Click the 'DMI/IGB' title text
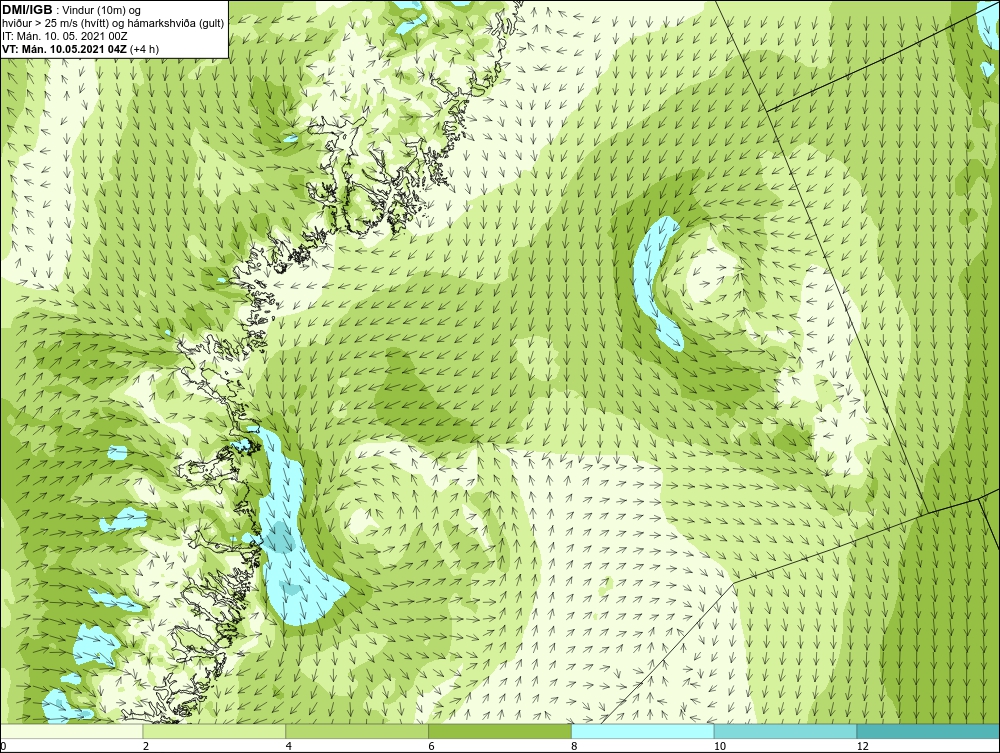The height and width of the screenshot is (753, 1000). pos(27,10)
